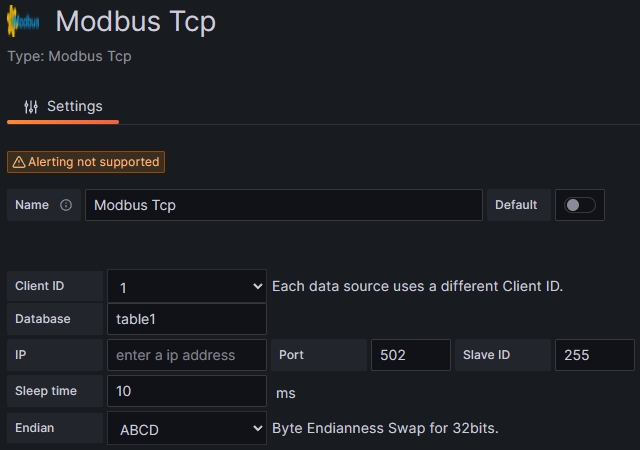Click the IP address input field
This screenshot has width=640, height=450.
pyautogui.click(x=187, y=355)
